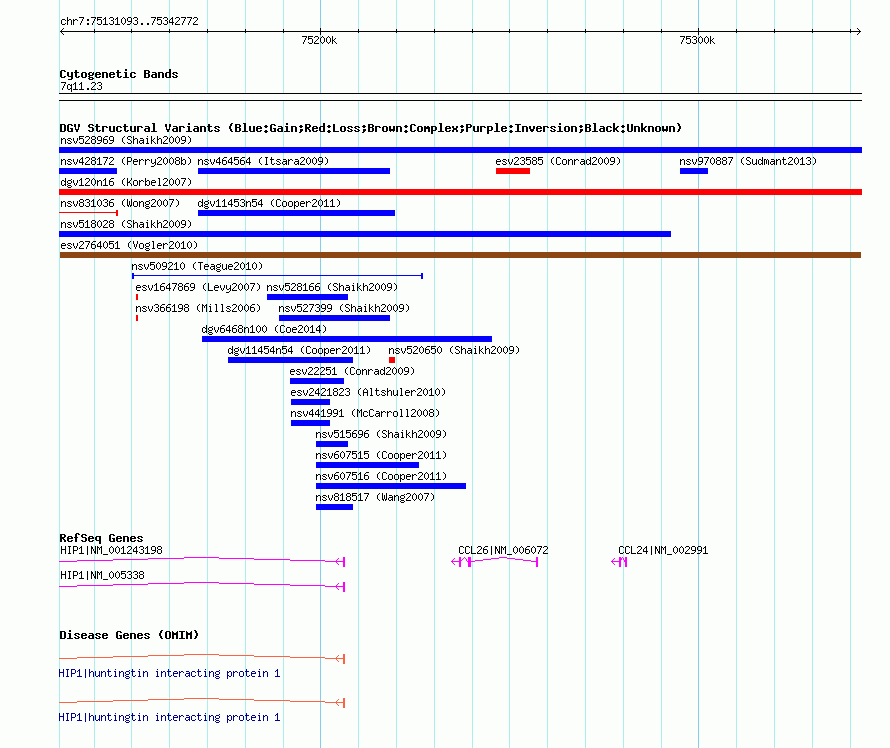Image resolution: width=890 pixels, height=748 pixels.
Task: Click the dgv120n16 (Korbel2007) label
Action: (126, 182)
